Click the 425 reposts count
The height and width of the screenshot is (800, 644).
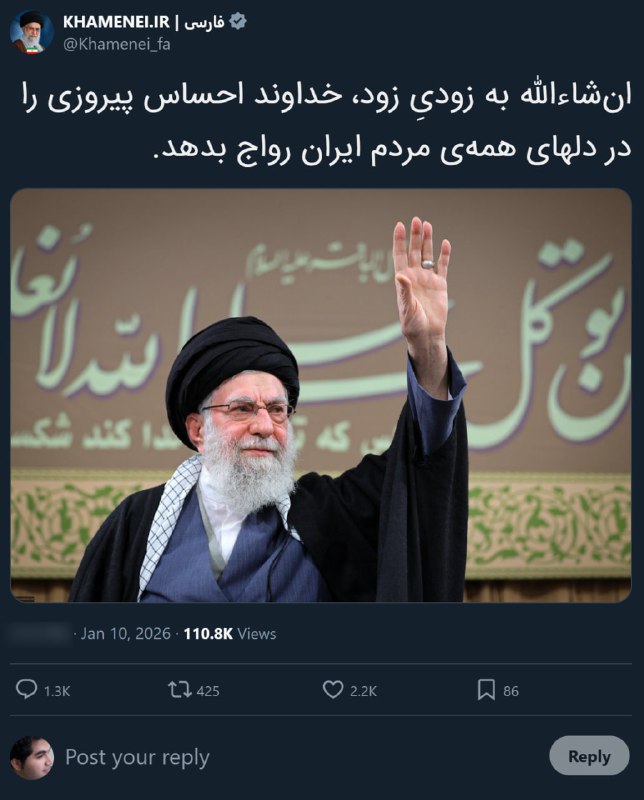(x=208, y=691)
